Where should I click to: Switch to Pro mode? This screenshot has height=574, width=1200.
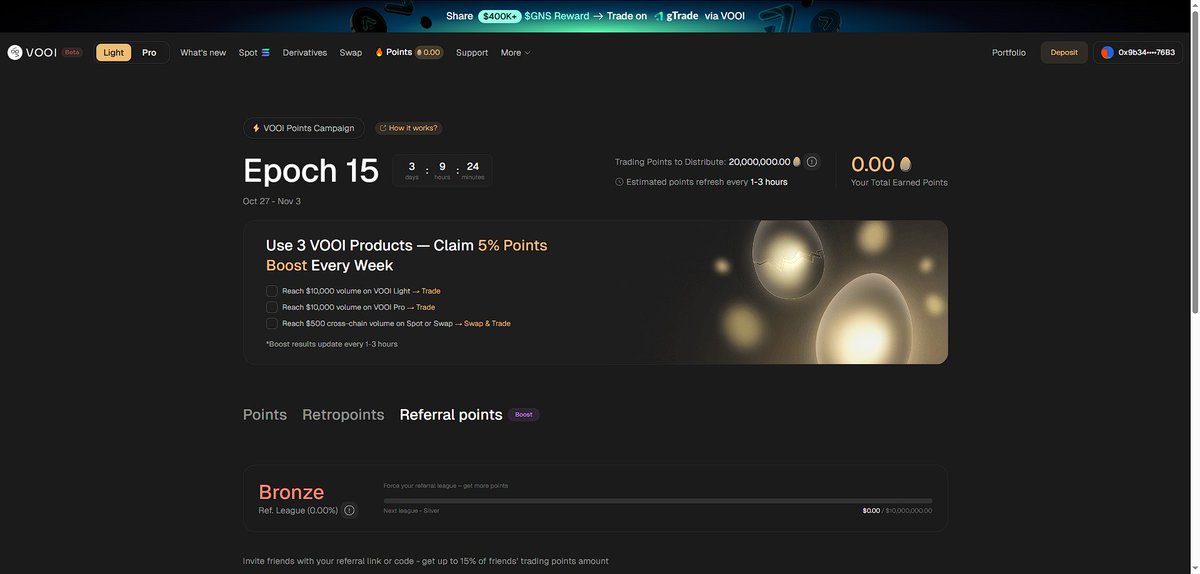149,52
